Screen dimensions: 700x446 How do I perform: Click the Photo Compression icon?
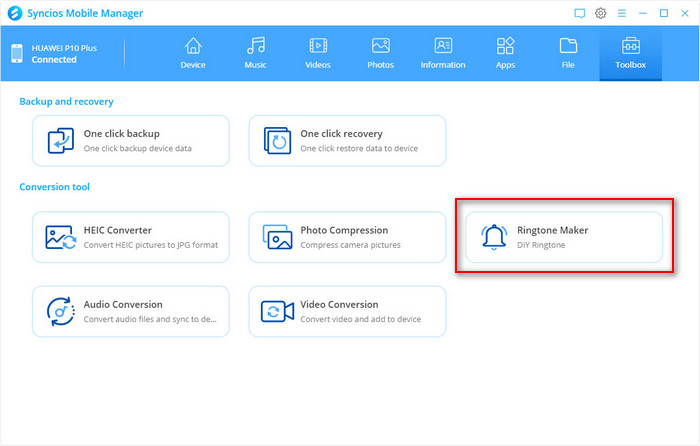pyautogui.click(x=277, y=237)
